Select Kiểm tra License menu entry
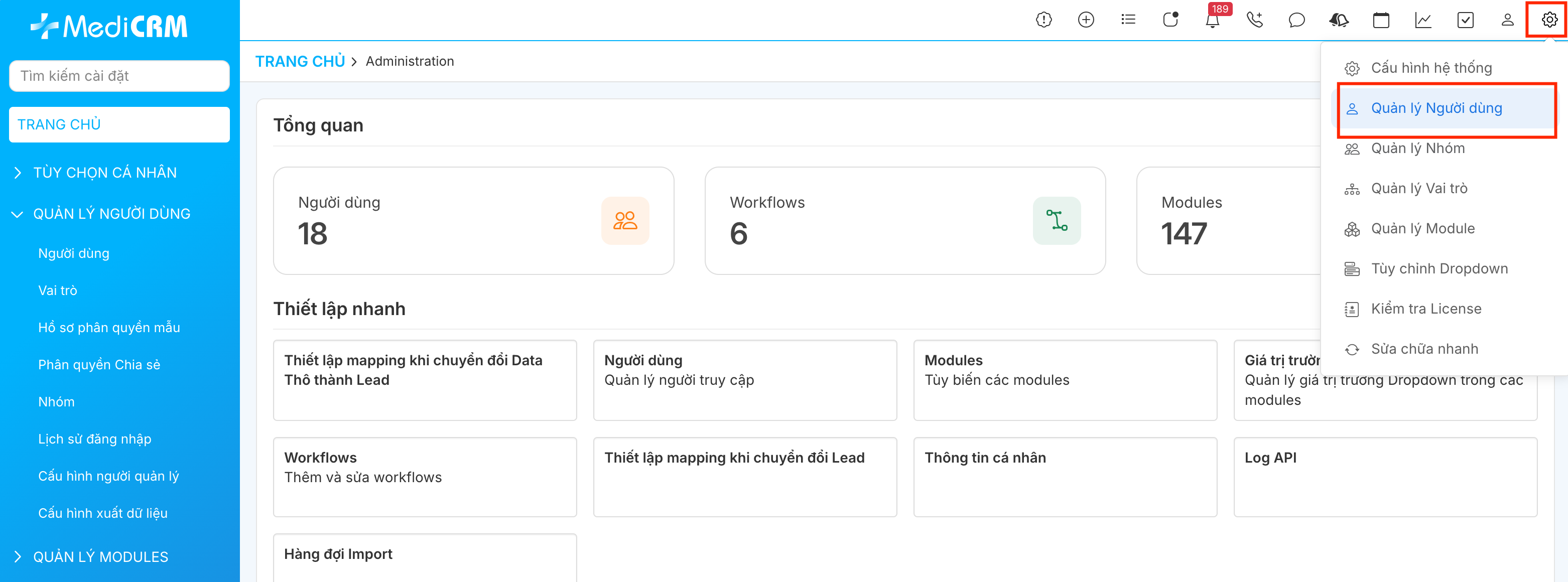The width and height of the screenshot is (1568, 582). pyautogui.click(x=1425, y=309)
